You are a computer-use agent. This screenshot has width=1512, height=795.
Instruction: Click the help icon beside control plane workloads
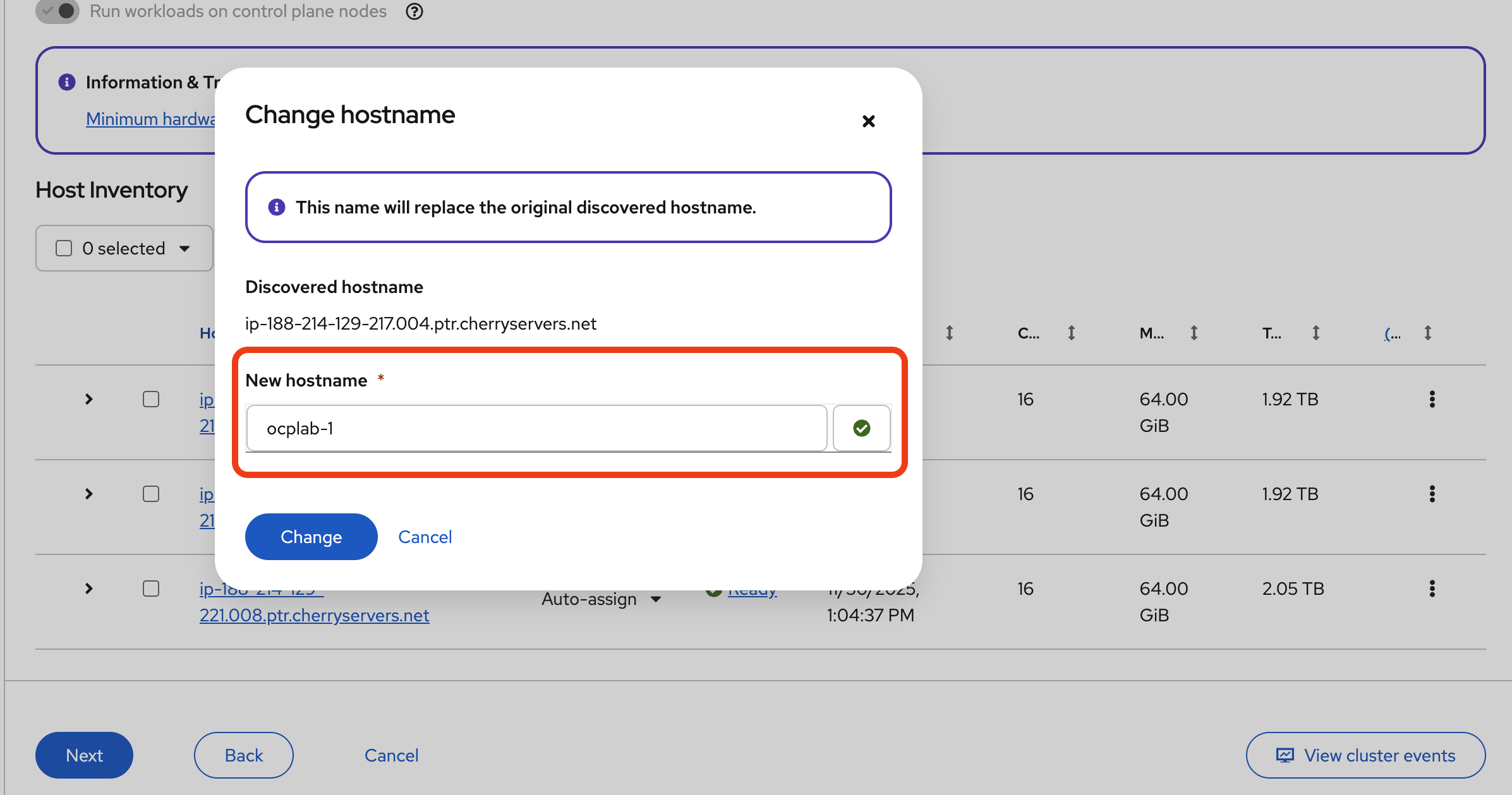coord(414,11)
